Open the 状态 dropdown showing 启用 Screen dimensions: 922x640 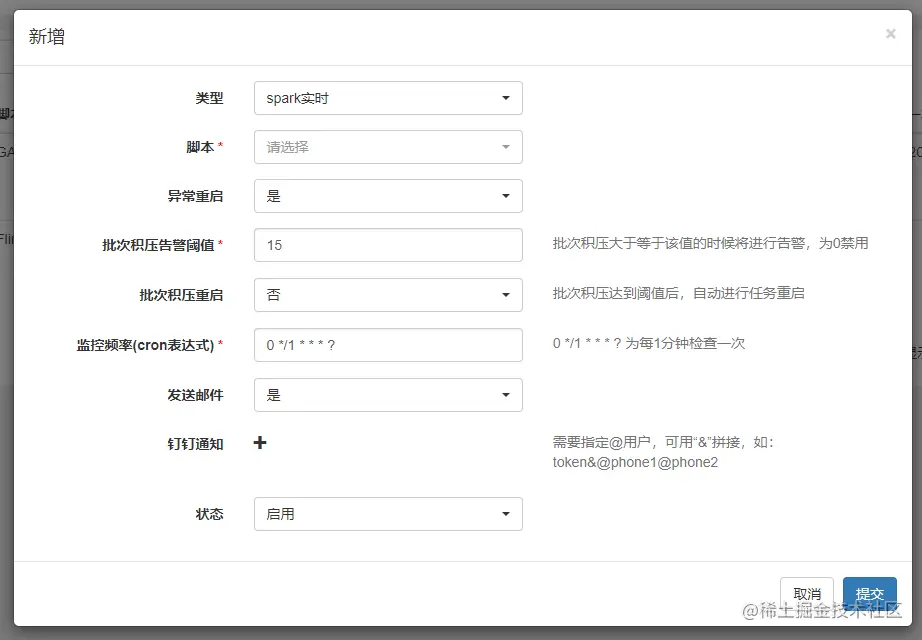[x=388, y=514]
